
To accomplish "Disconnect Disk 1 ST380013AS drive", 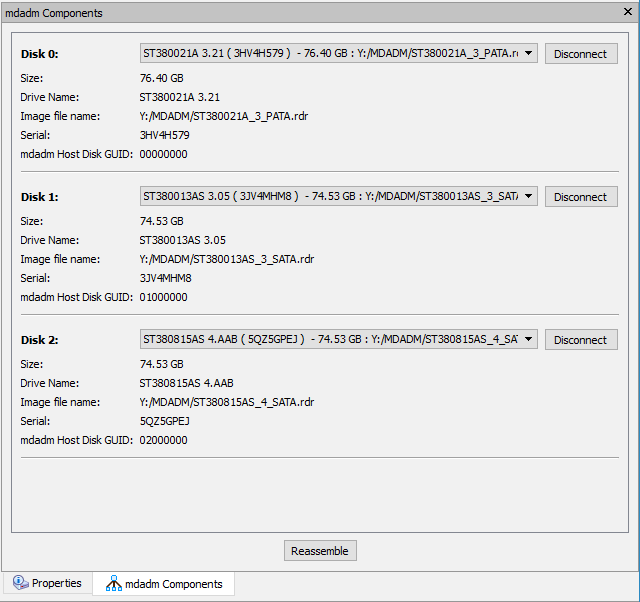I will tap(581, 196).
